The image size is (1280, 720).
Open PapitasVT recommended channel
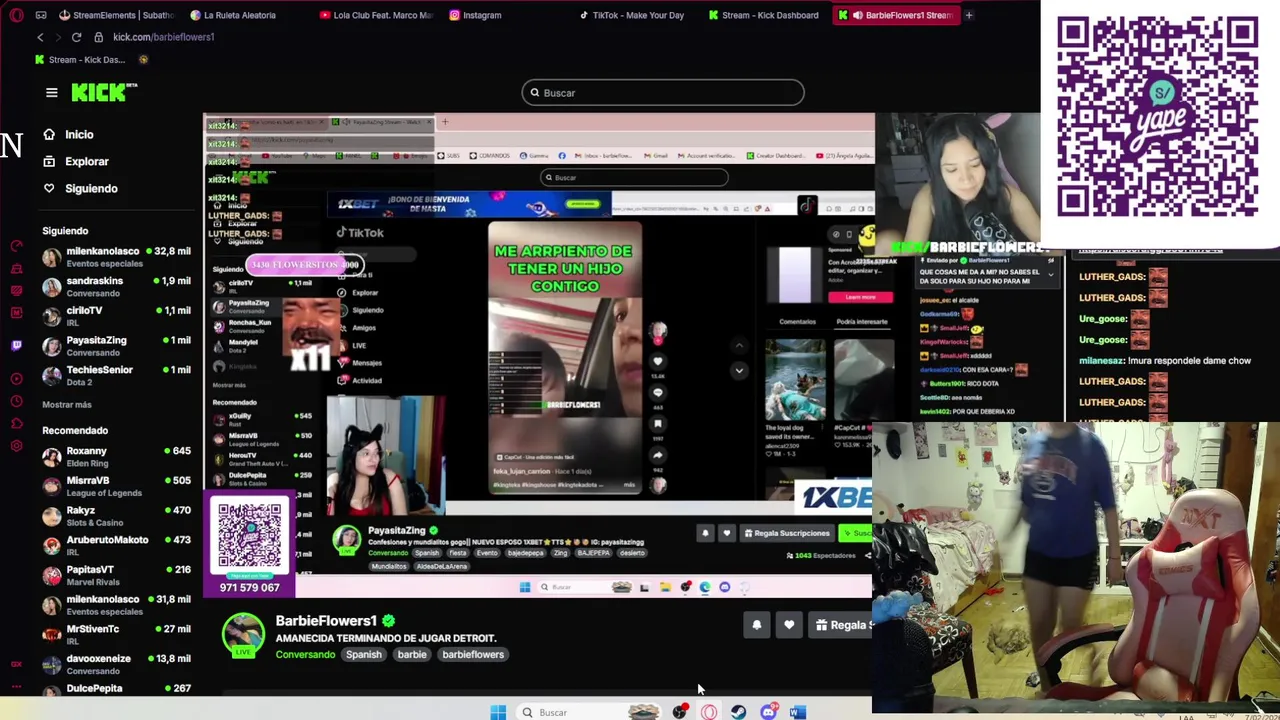[116, 575]
